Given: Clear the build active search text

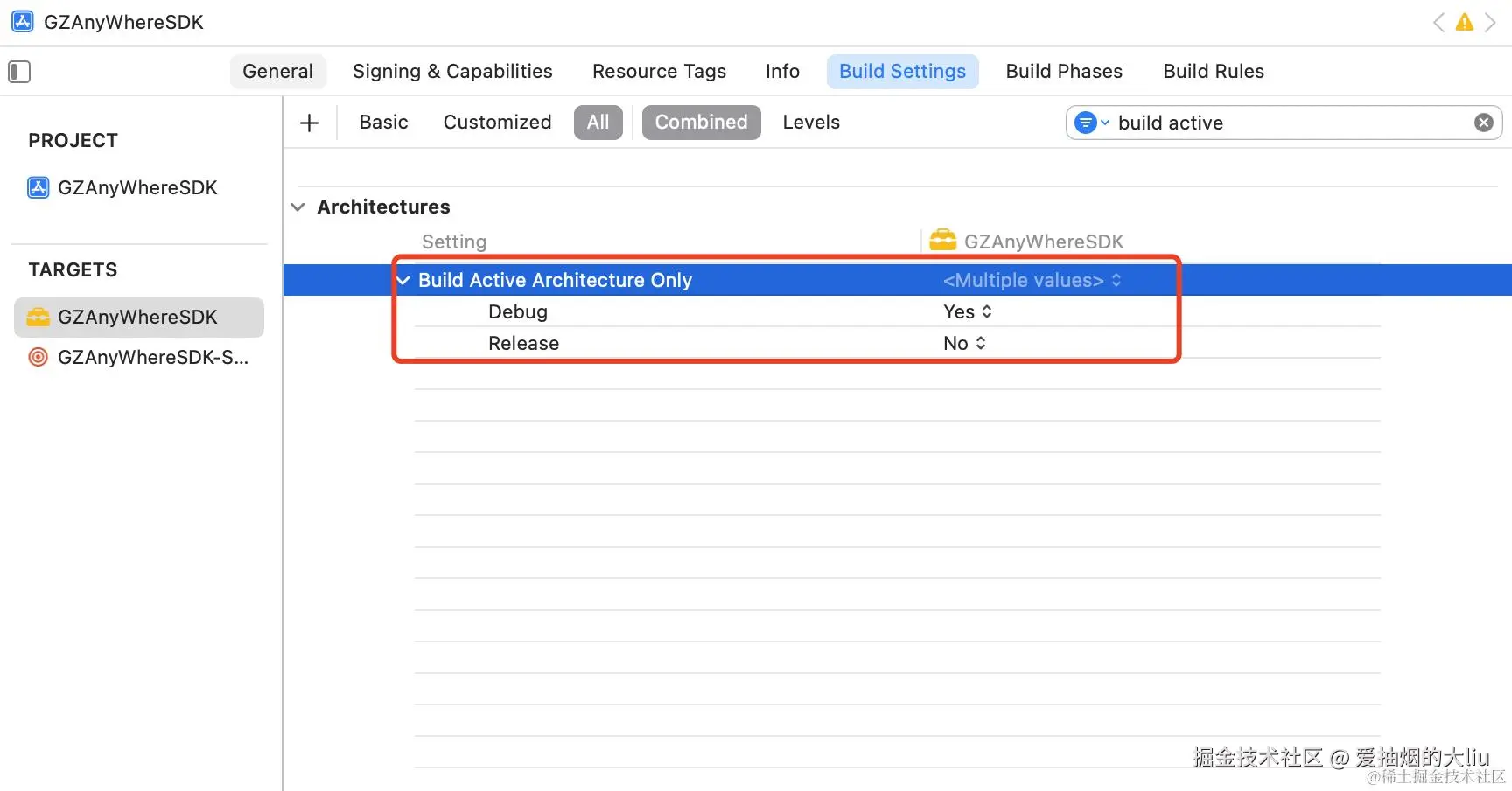Looking at the screenshot, I should click(1484, 122).
